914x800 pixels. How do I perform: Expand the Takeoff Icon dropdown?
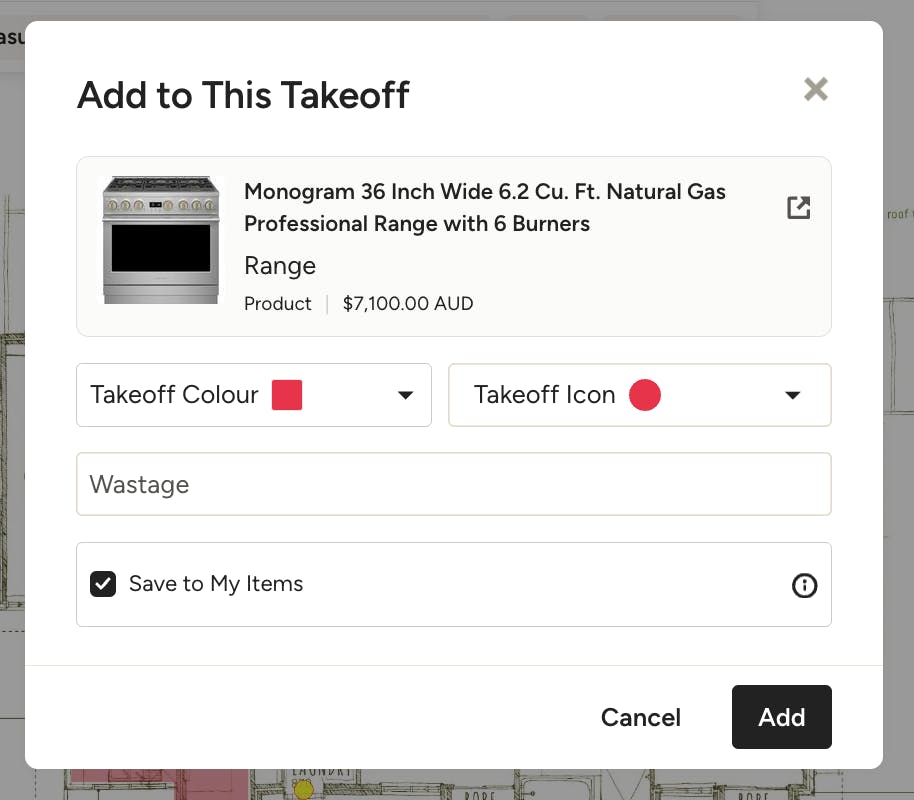coord(639,395)
